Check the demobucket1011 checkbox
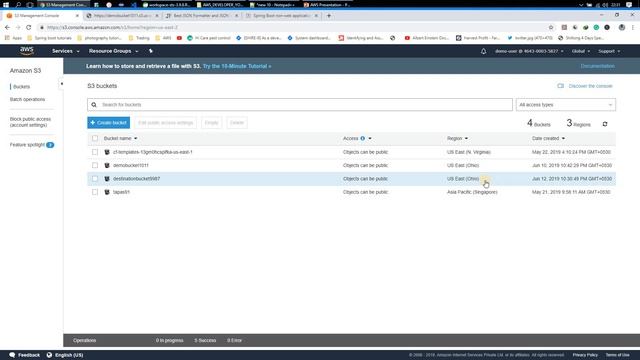Viewport: 640px width, 360px height. 95,165
